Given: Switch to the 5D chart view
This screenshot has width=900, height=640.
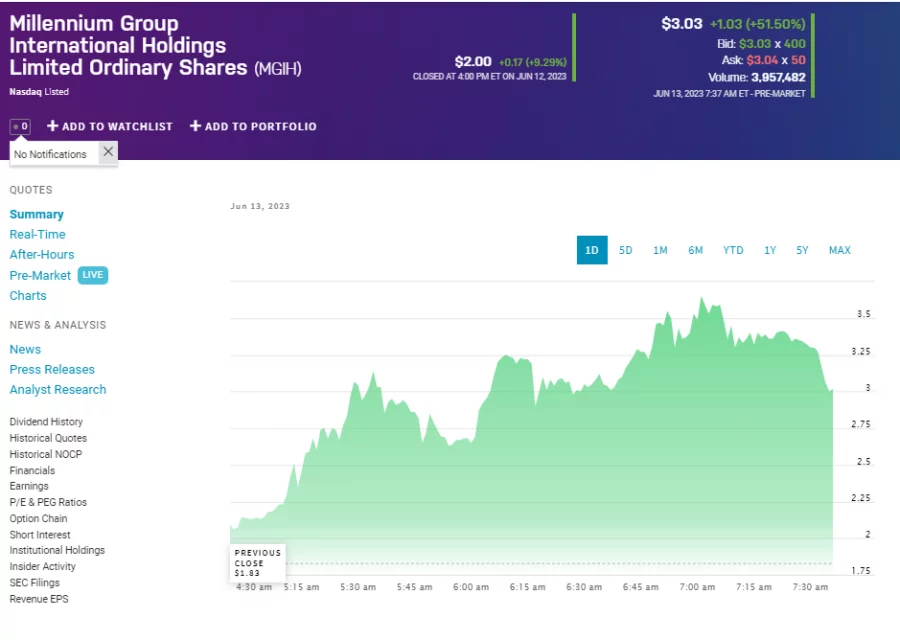Looking at the screenshot, I should coord(625,250).
